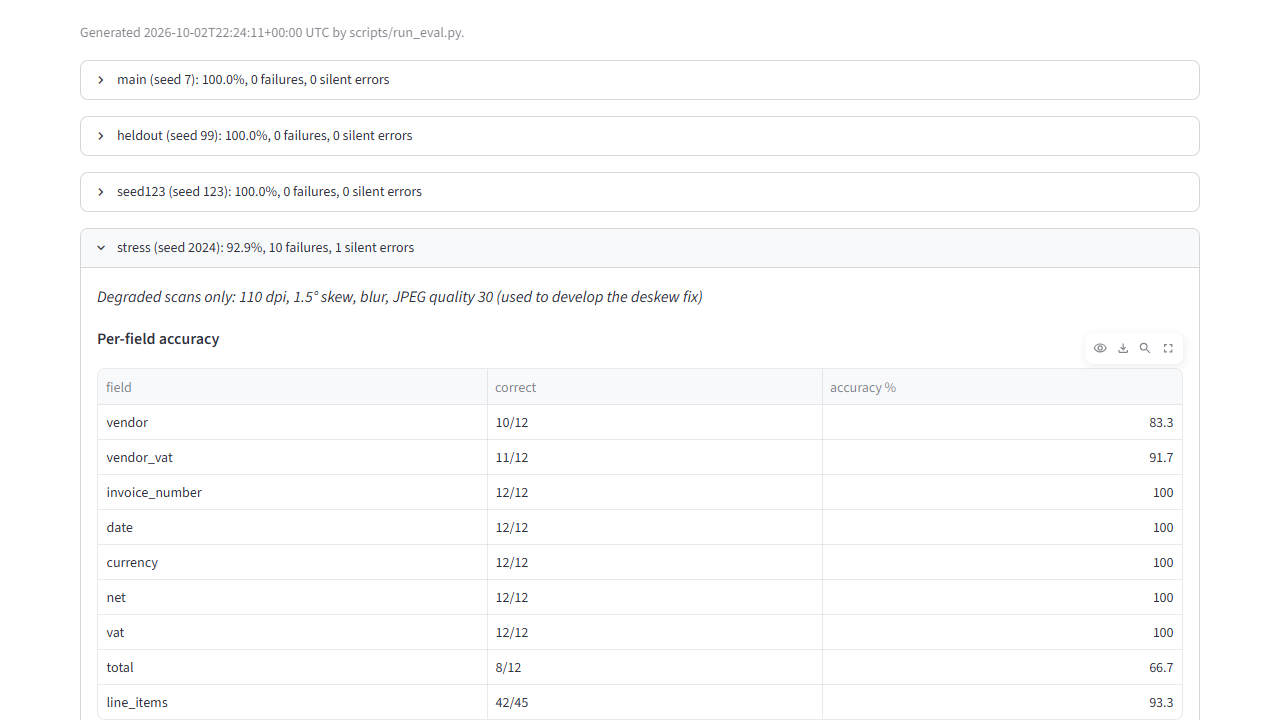Select the vendor_vat field cell
Screen dimensions: 1280x720
[292, 457]
